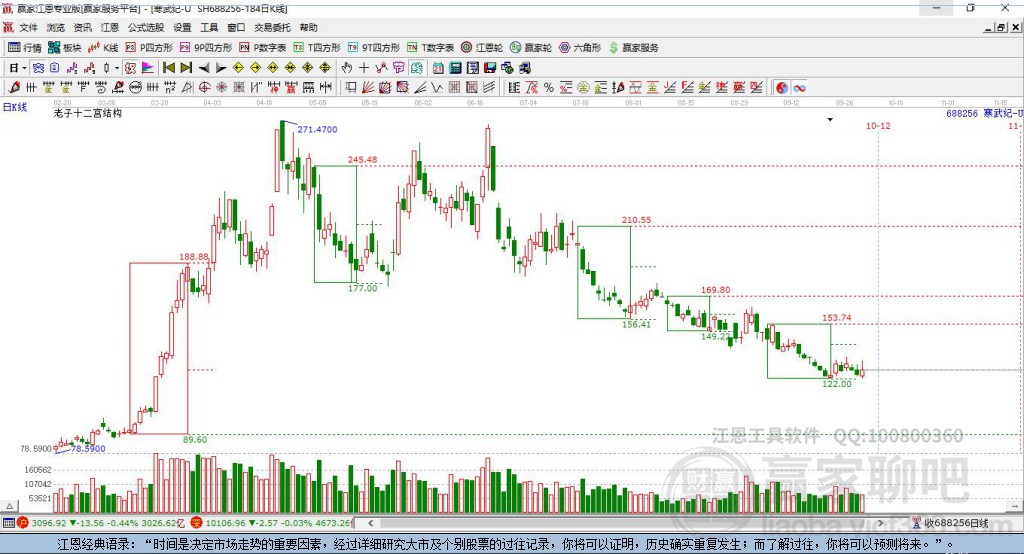Open the calendar date icon
Screen dimensions: 1024x554
click(438, 68)
